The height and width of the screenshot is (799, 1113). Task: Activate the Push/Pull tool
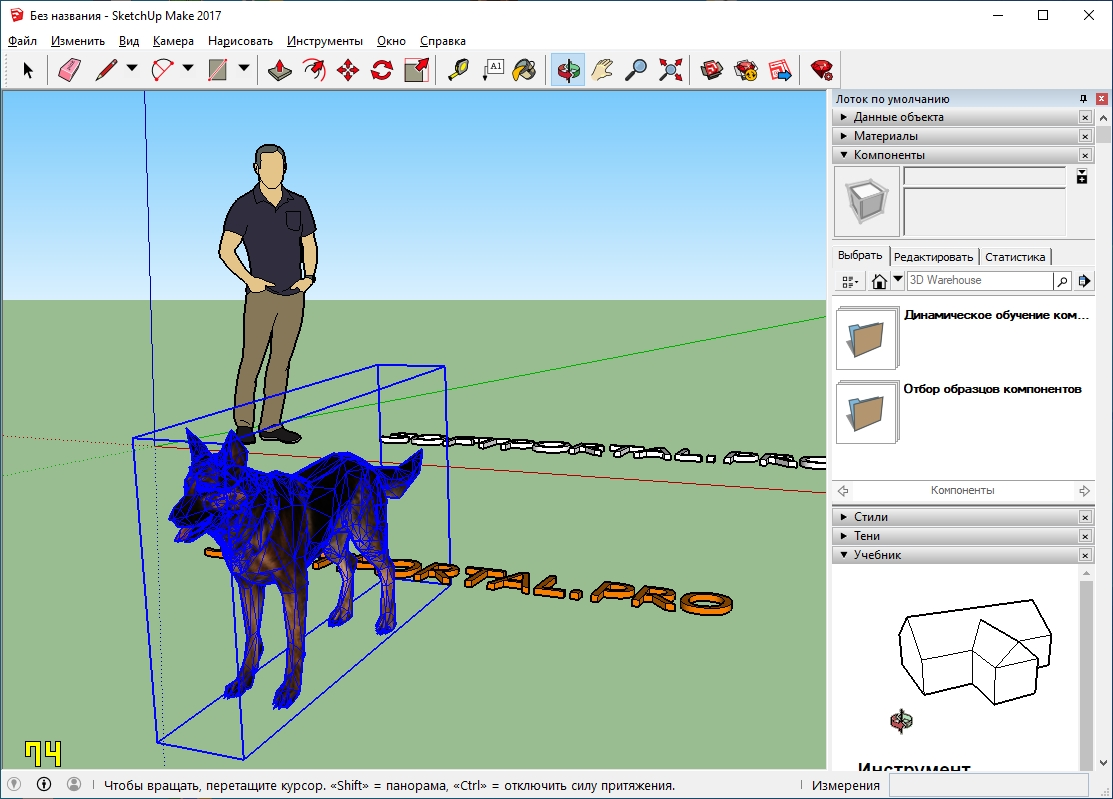point(280,70)
